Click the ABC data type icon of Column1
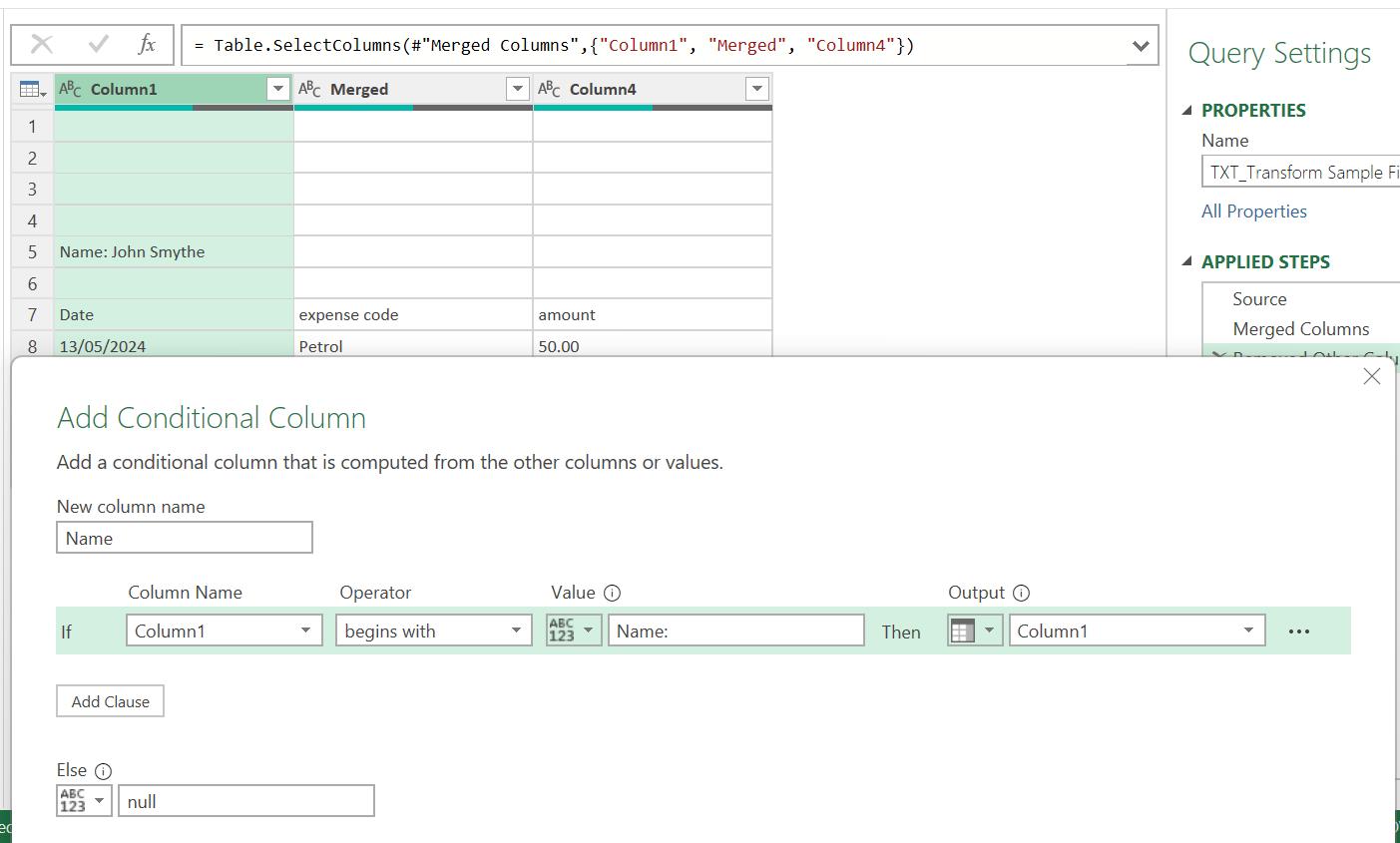 pos(71,89)
